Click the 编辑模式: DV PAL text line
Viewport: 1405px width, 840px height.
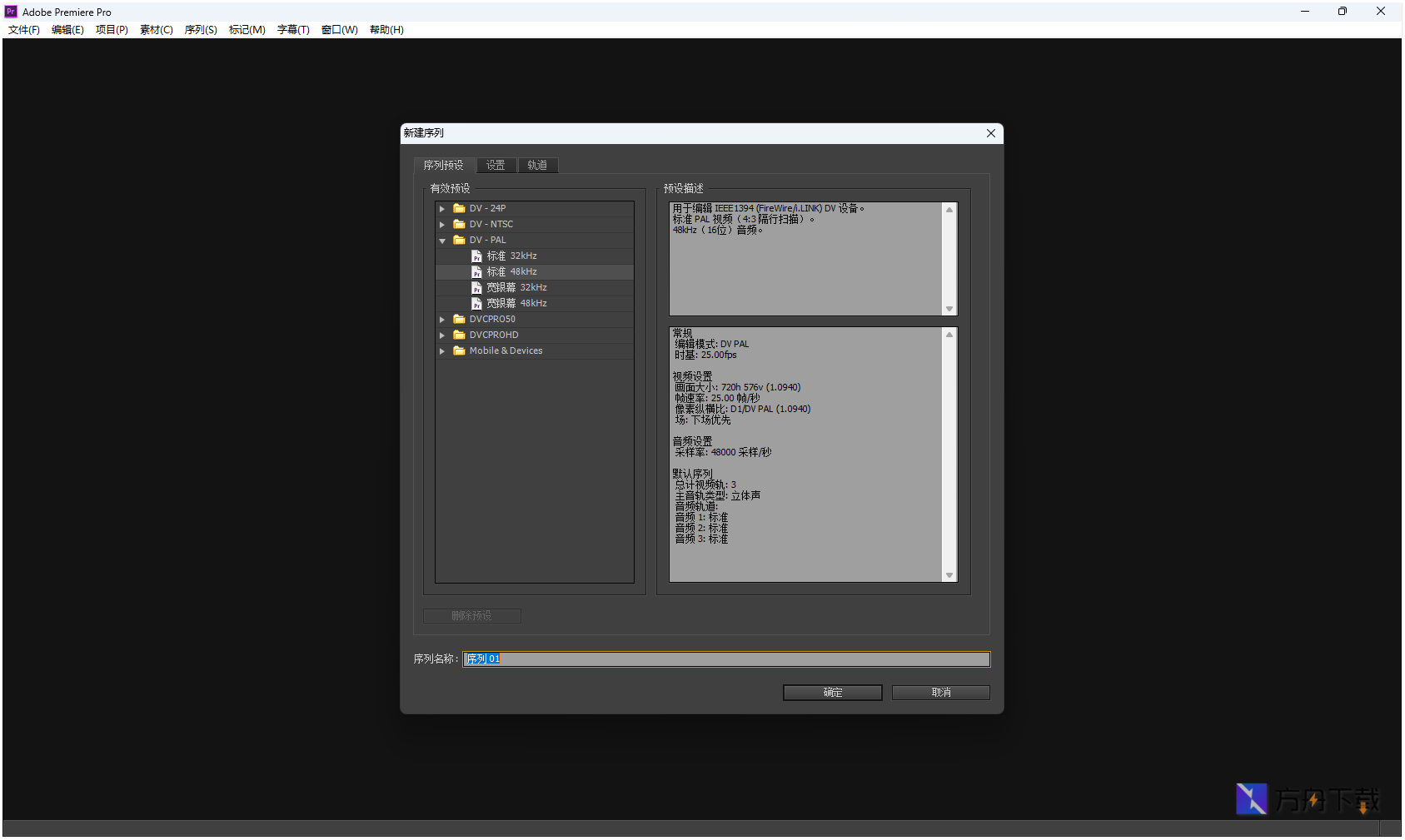712,345
